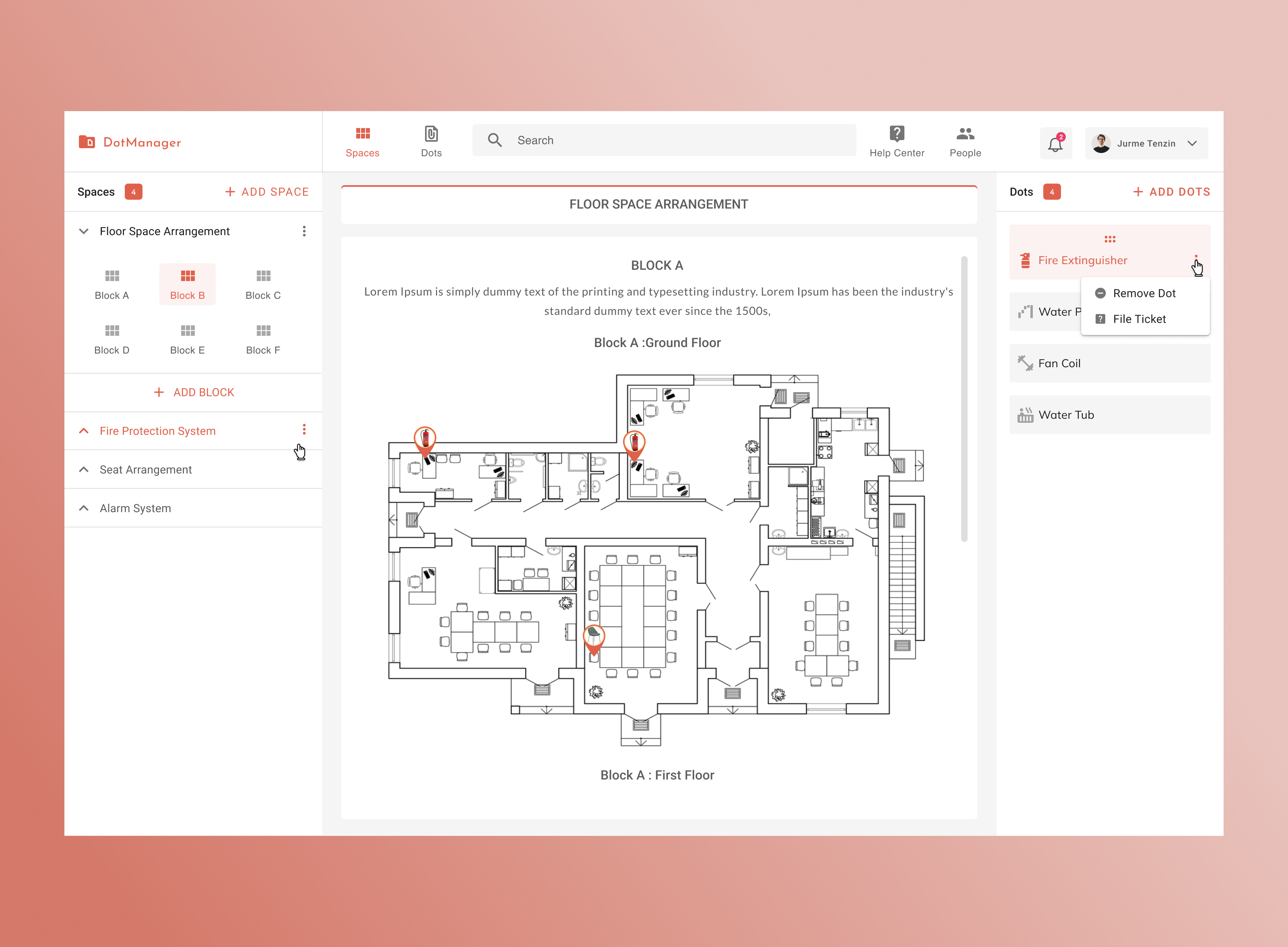The height and width of the screenshot is (947, 1288).
Task: Collapse the Floor Space Arrangement section
Action: (x=84, y=231)
